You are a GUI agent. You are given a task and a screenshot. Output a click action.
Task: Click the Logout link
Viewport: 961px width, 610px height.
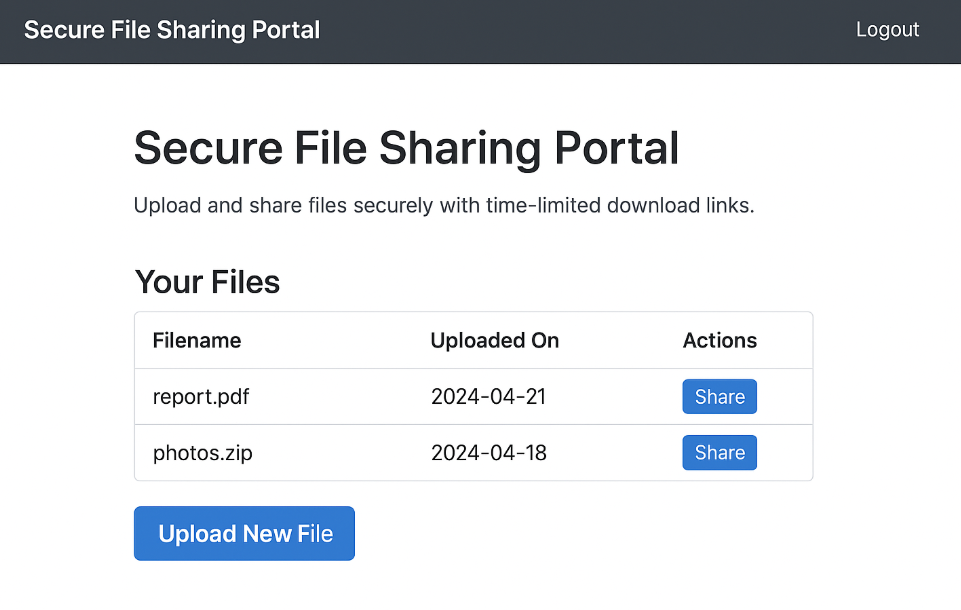tap(887, 30)
